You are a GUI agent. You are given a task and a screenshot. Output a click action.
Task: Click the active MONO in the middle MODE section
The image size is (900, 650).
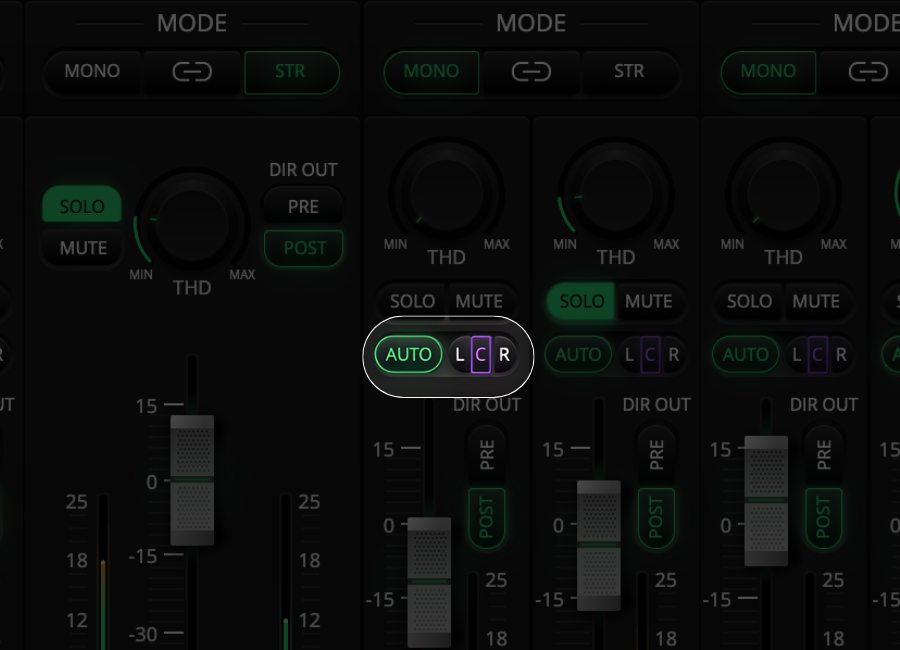click(431, 72)
